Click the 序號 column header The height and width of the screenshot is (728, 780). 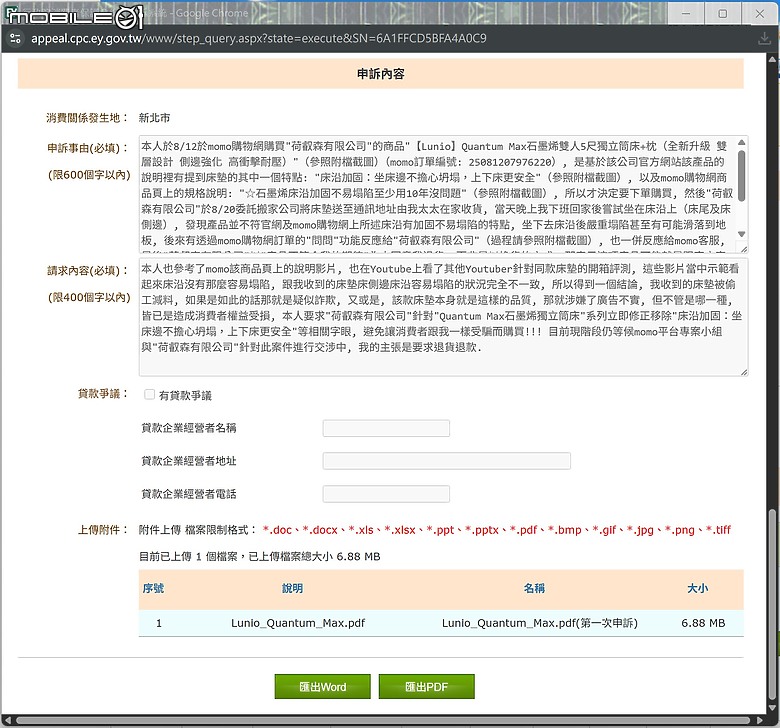pos(153,589)
